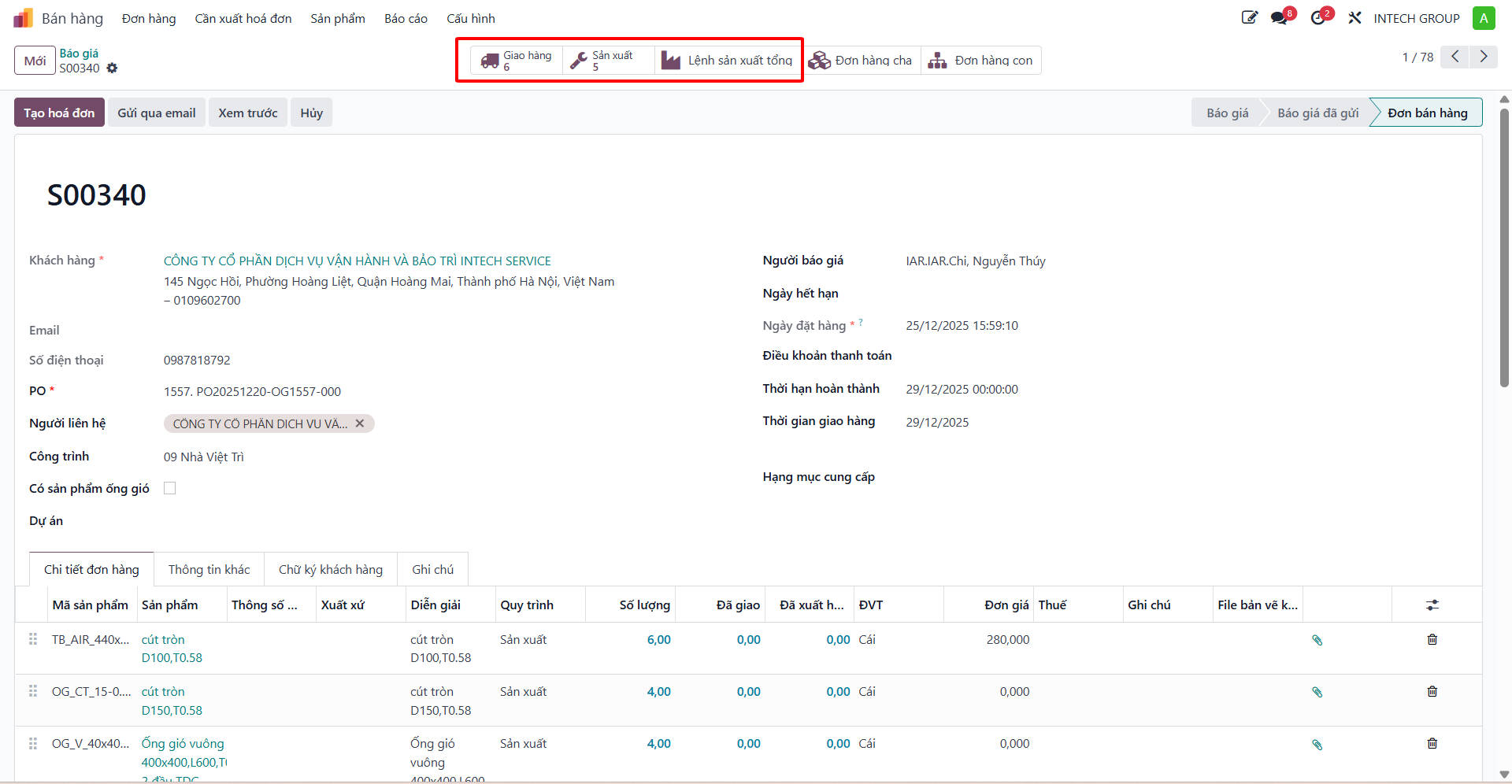Delete the TB_AIR_440x order line
1512x784 pixels.
pyautogui.click(x=1432, y=639)
